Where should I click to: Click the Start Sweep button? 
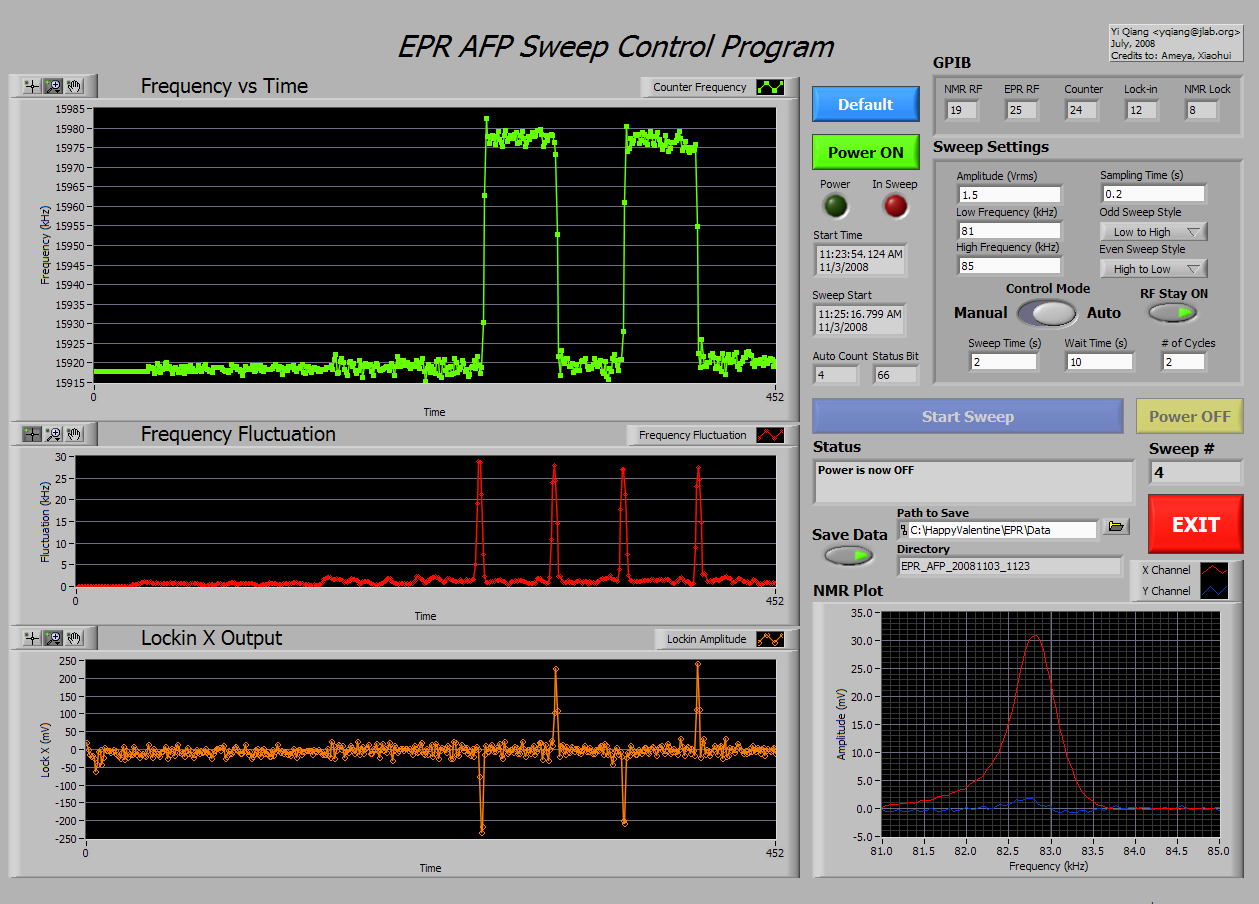[x=967, y=416]
